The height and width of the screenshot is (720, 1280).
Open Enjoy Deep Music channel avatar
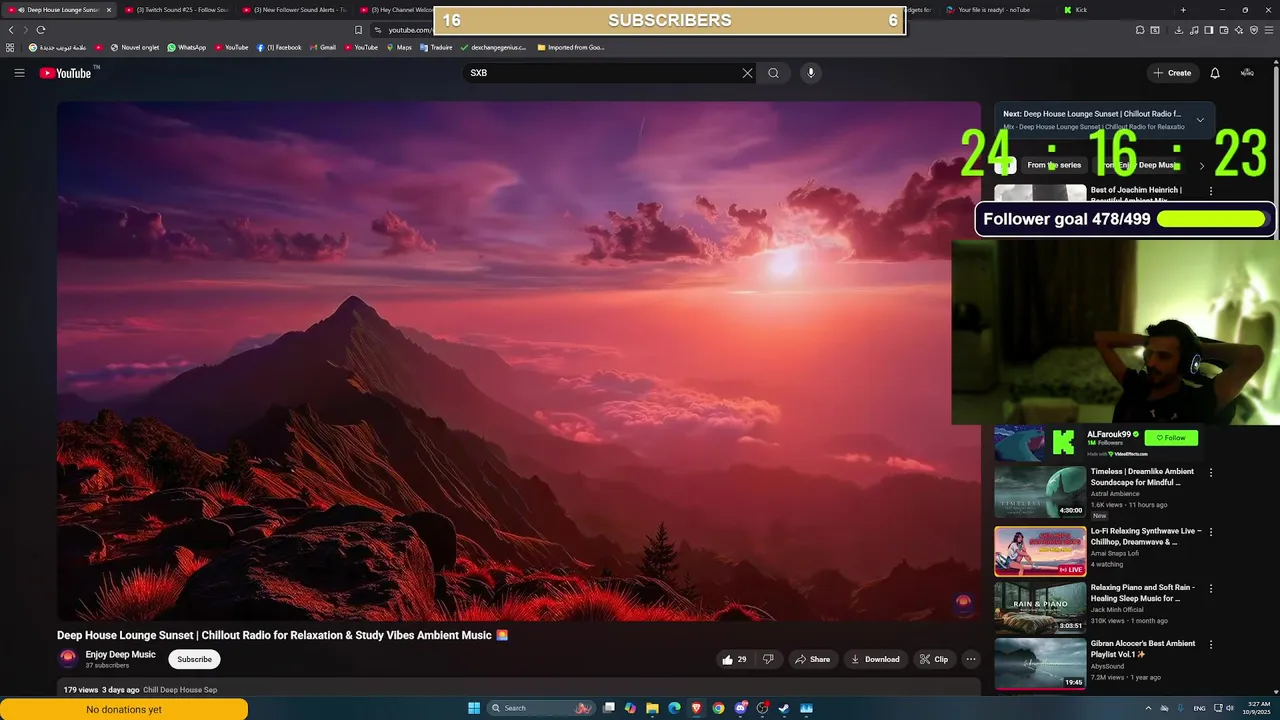pyautogui.click(x=68, y=658)
